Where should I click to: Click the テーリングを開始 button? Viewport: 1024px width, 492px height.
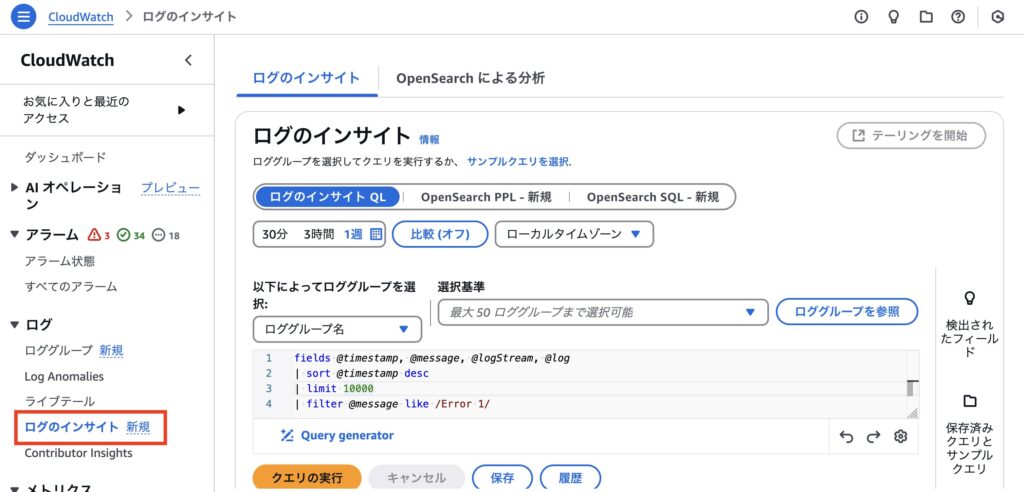click(911, 136)
